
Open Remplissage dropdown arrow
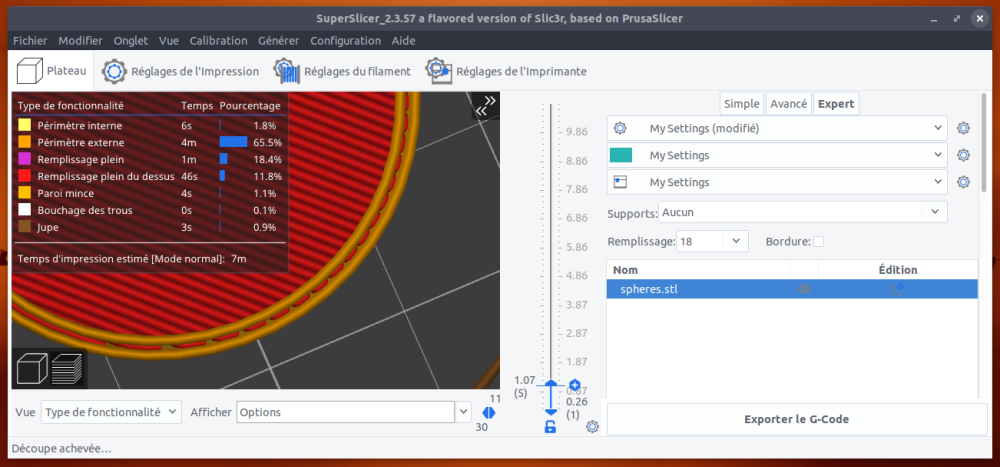735,241
